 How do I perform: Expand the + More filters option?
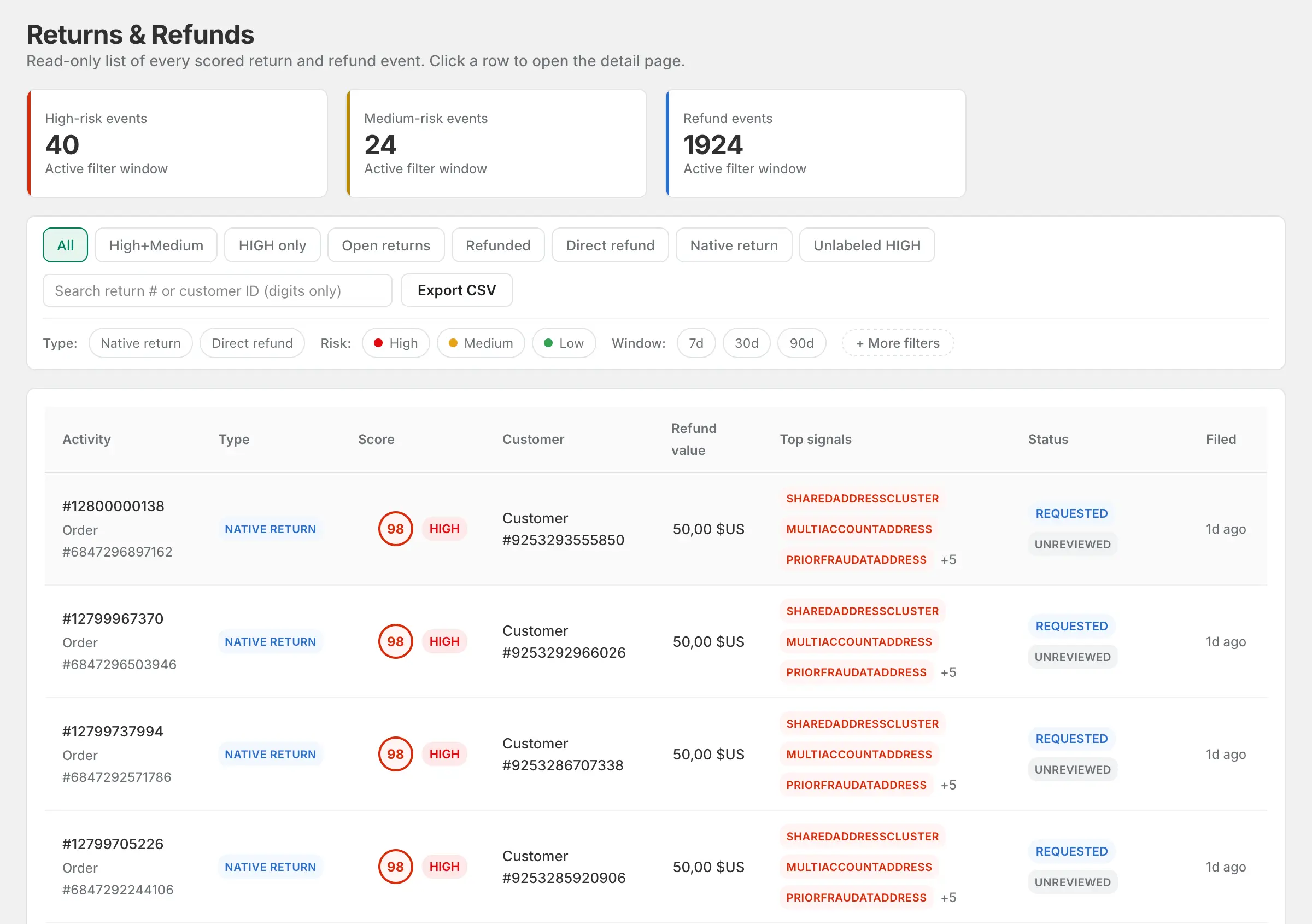point(898,343)
